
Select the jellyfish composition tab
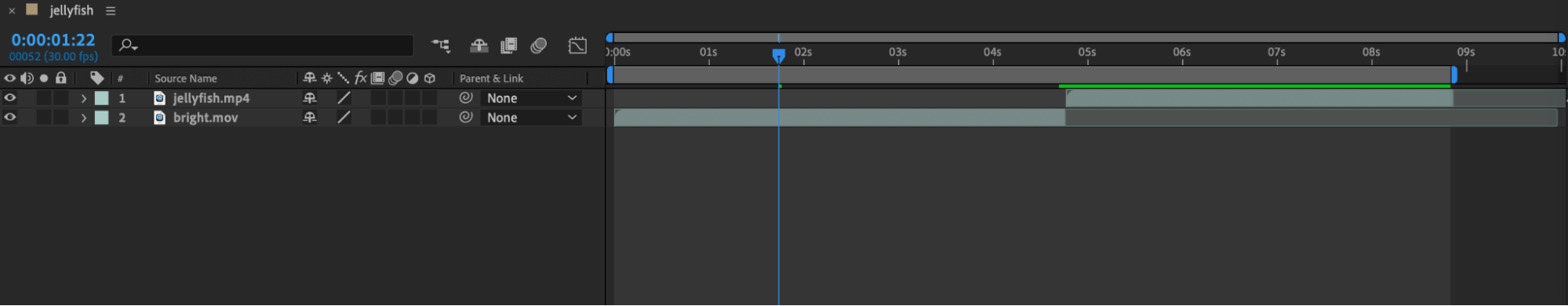[71, 10]
